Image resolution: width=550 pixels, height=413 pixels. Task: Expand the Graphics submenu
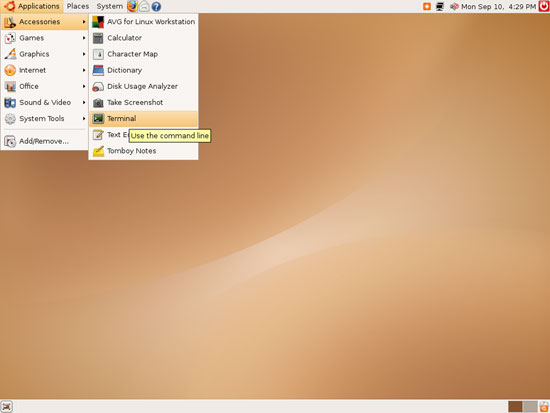(45, 54)
